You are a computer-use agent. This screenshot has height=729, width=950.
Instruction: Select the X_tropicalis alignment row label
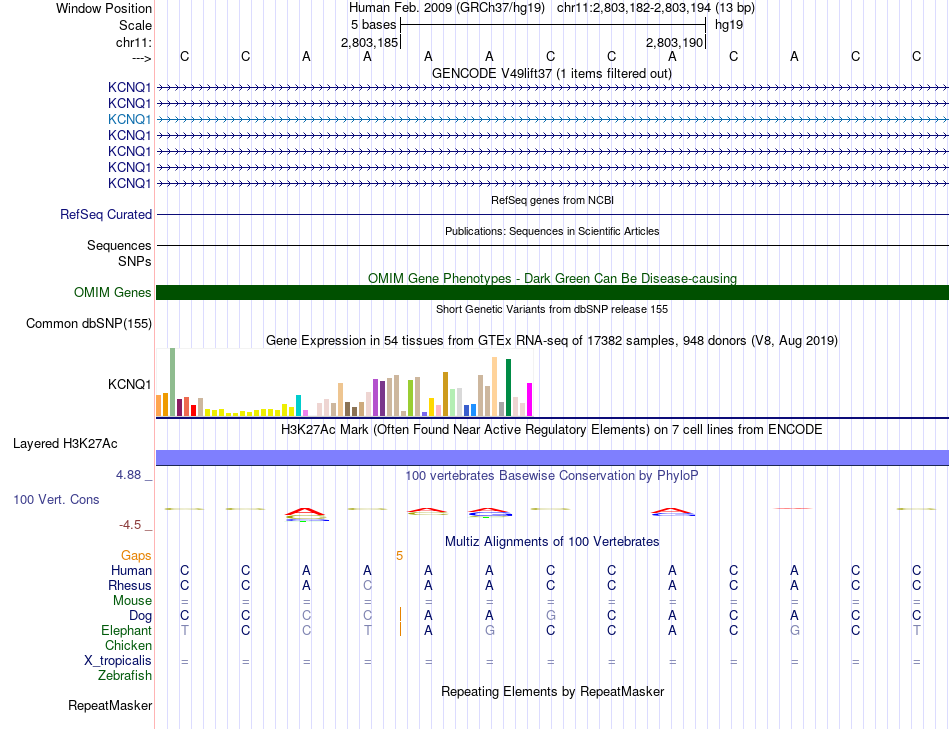[118, 661]
